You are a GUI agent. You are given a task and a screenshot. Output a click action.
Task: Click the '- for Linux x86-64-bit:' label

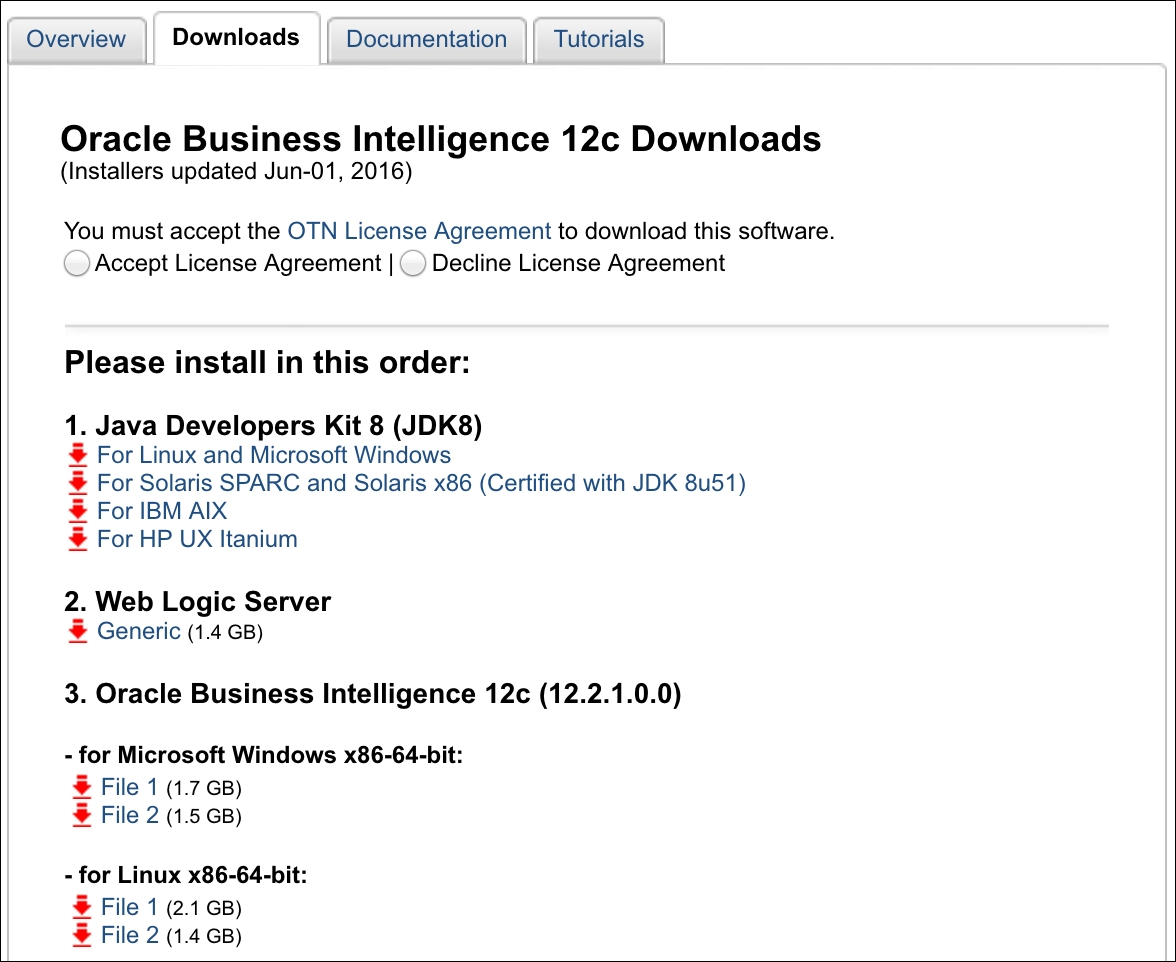tap(186, 875)
